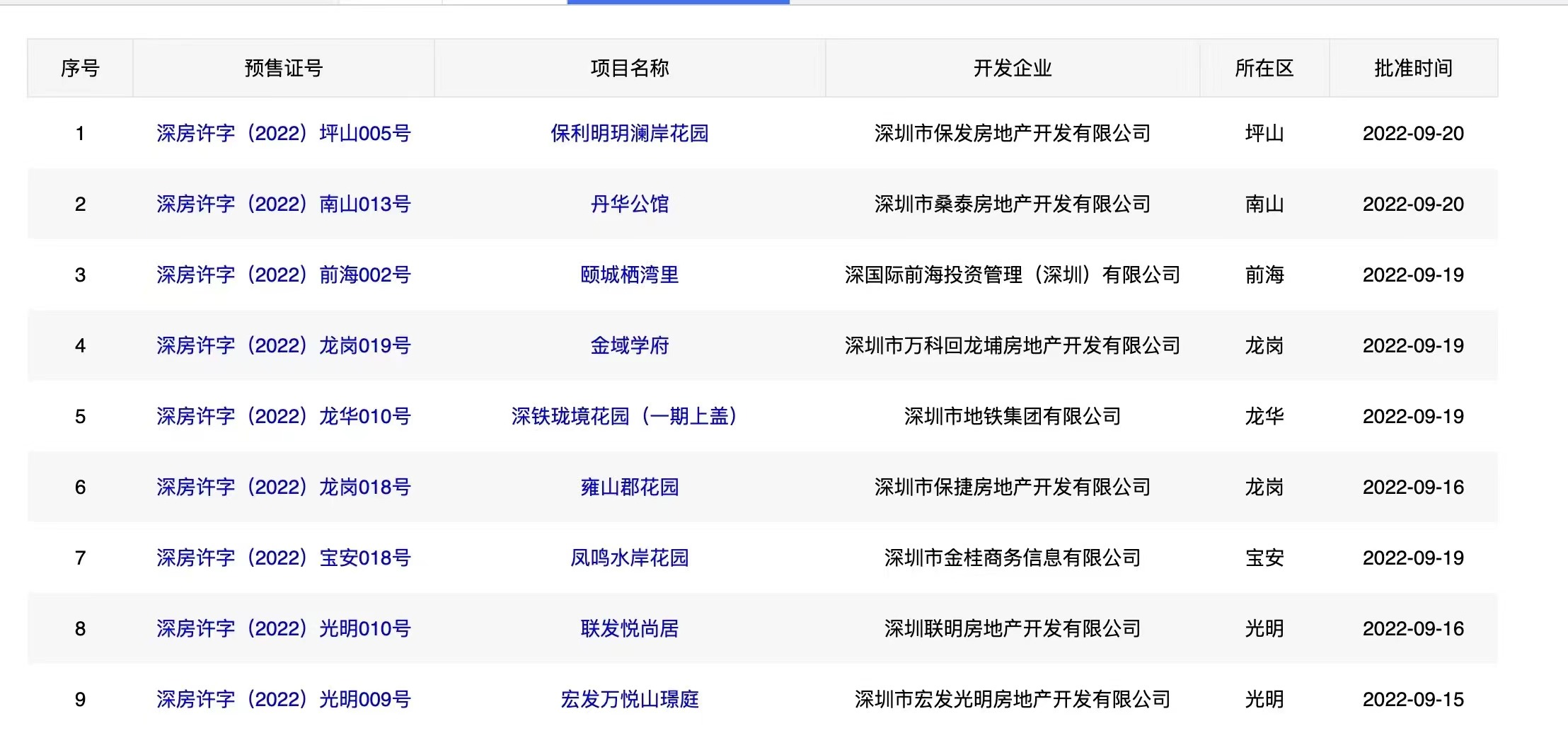Select permit 深房许字（2022）前海002号

283,275
